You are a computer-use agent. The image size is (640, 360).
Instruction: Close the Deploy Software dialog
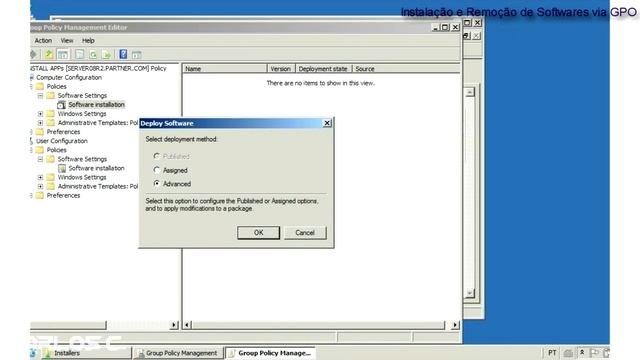[x=327, y=123]
